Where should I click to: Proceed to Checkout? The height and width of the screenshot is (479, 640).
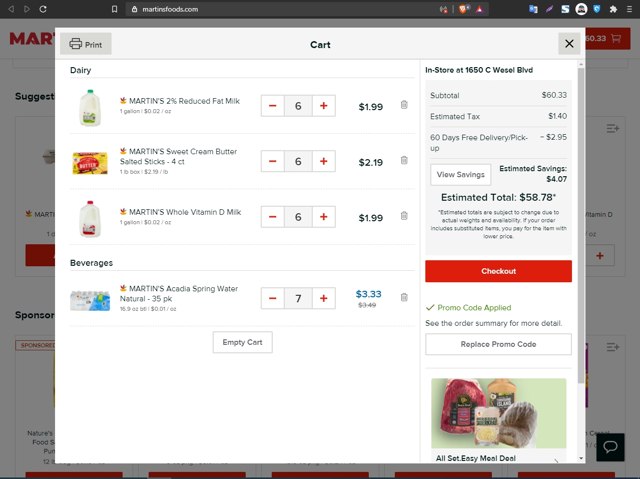pos(498,271)
